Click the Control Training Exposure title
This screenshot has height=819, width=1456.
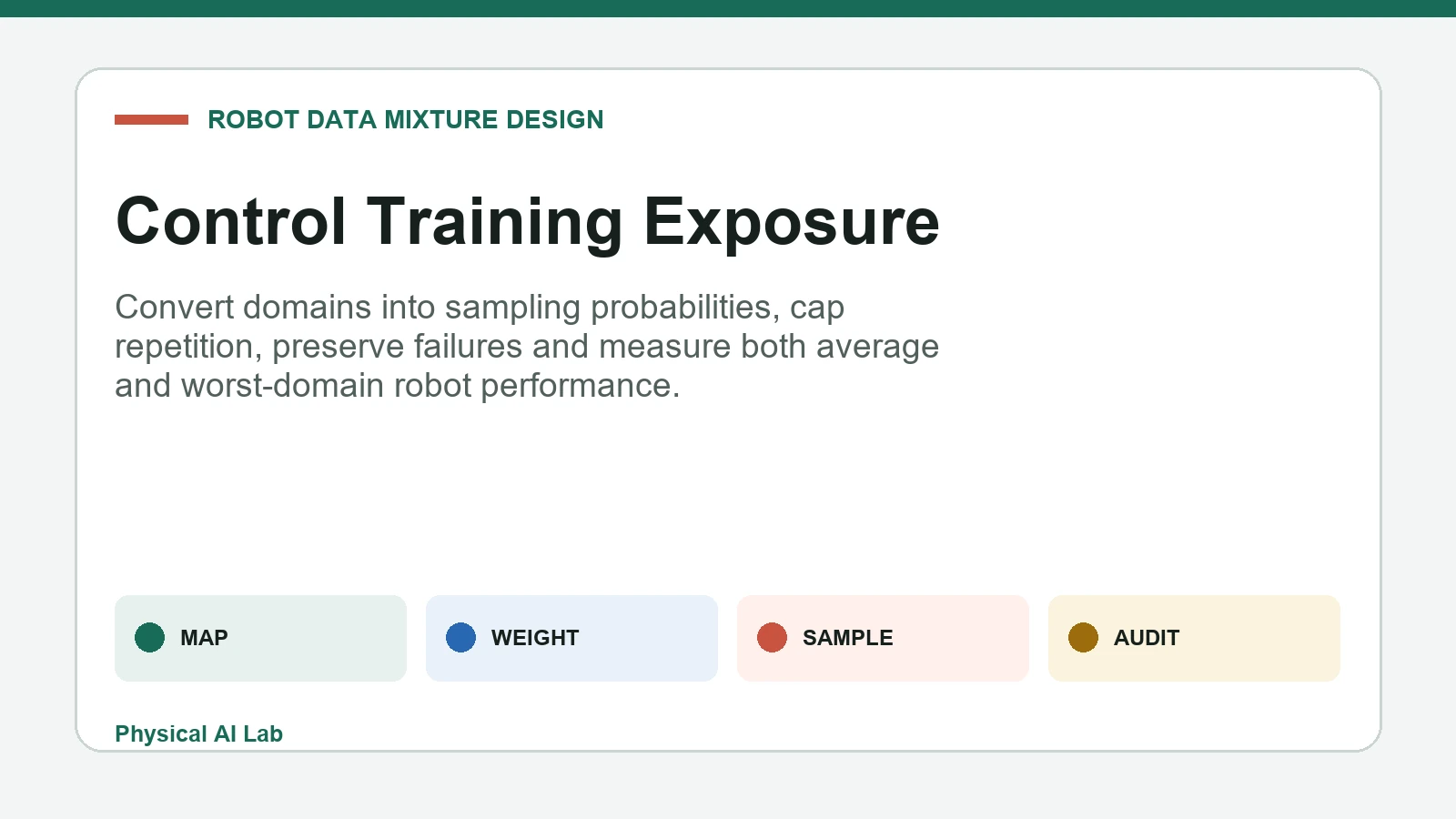tap(528, 221)
